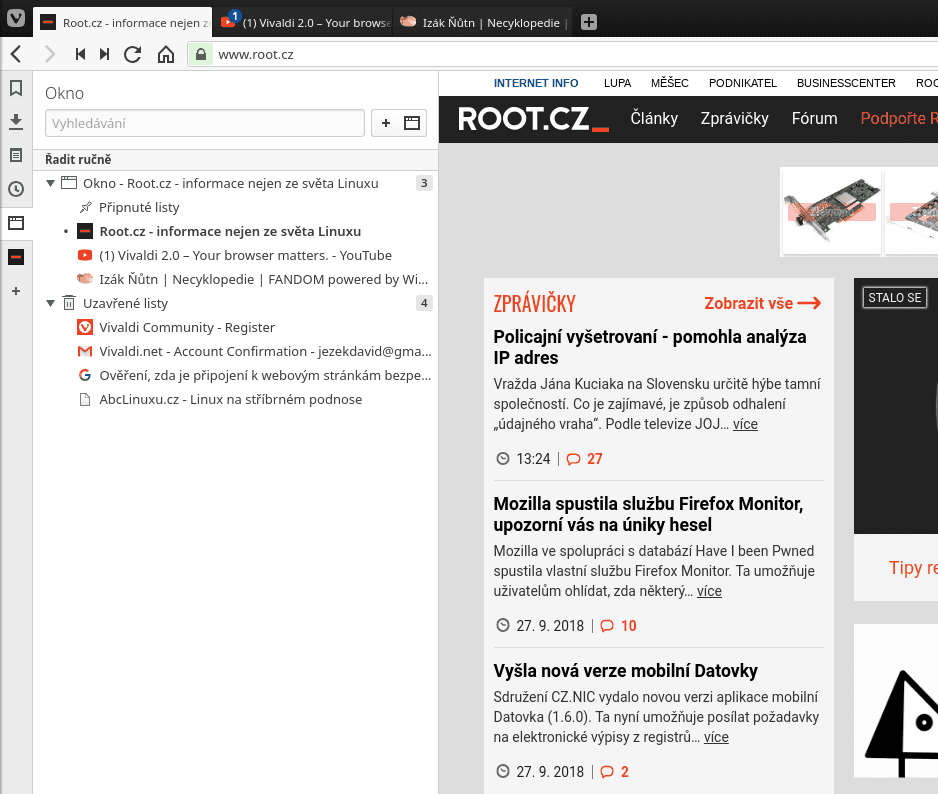
Task: Collapse the Uzavřené listy section
Action: (50, 303)
